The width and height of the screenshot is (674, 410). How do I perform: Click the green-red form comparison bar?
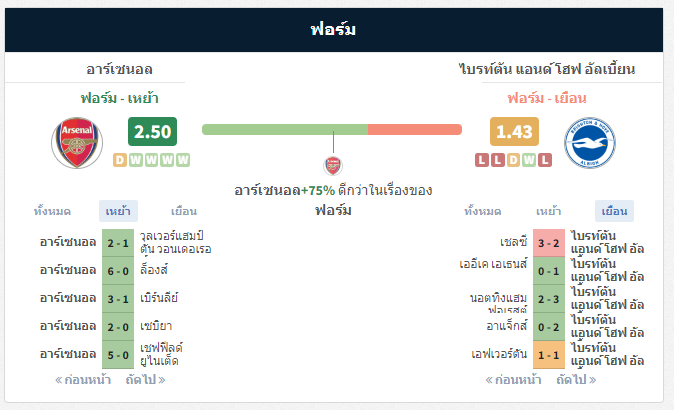(x=332, y=129)
